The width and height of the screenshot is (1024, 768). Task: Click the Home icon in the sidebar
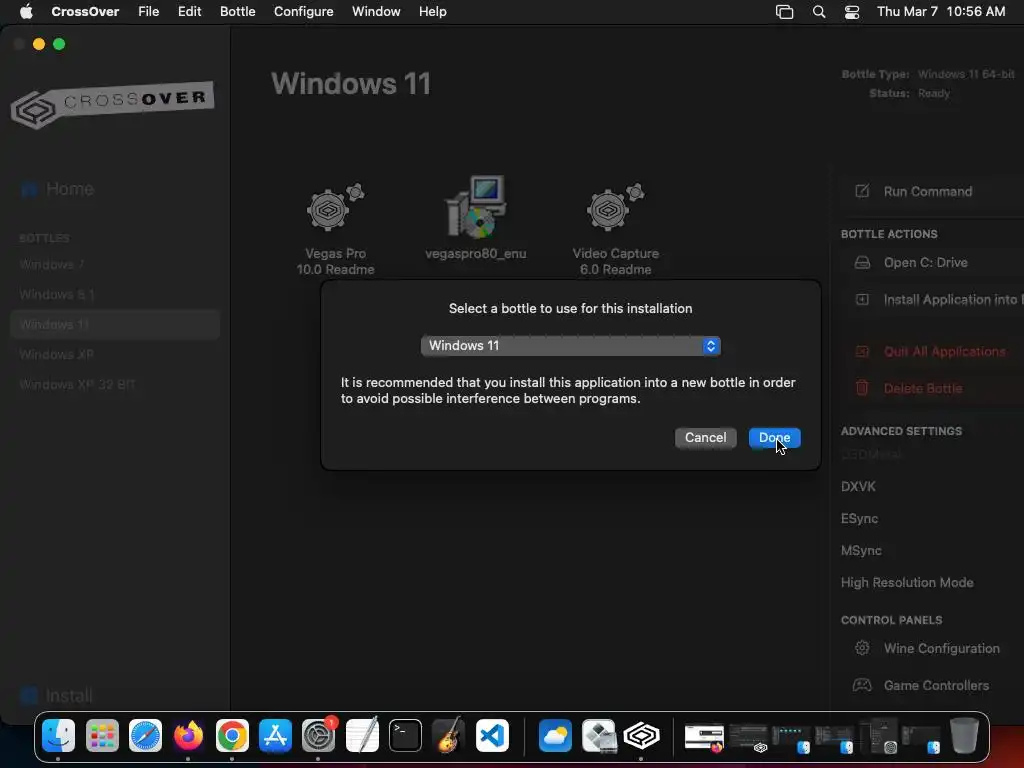(x=29, y=189)
